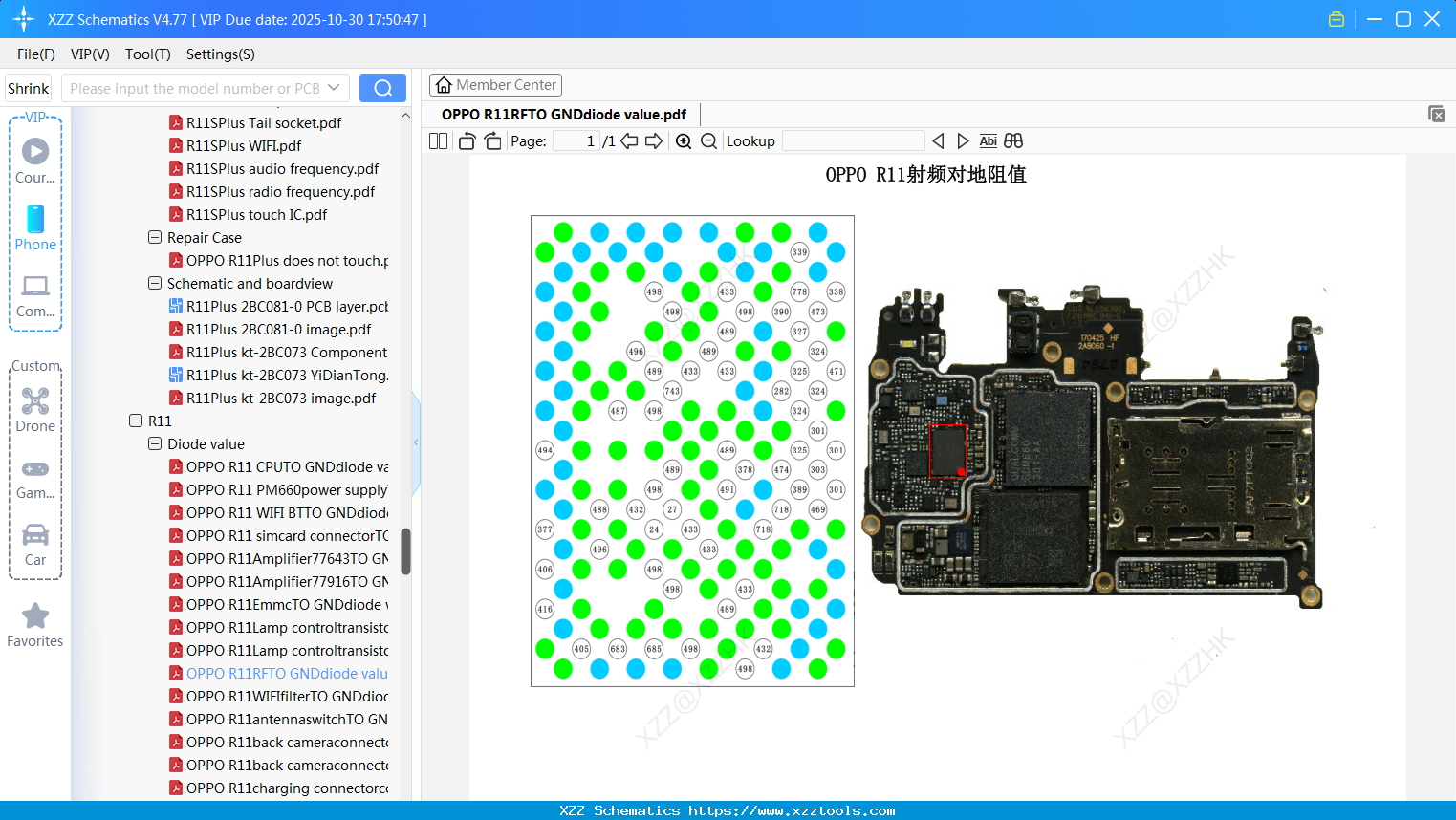The image size is (1456, 820).
Task: Open the Settings(S) menu
Action: pos(221,54)
